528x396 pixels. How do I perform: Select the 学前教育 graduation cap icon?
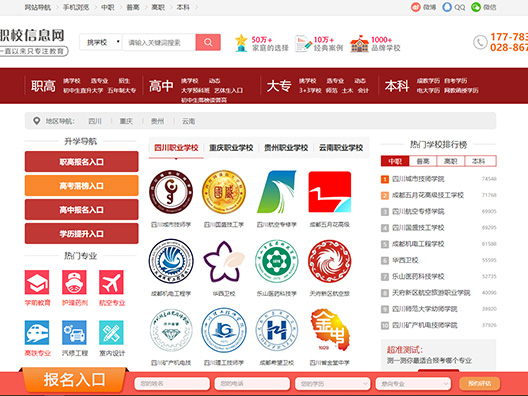point(37,282)
